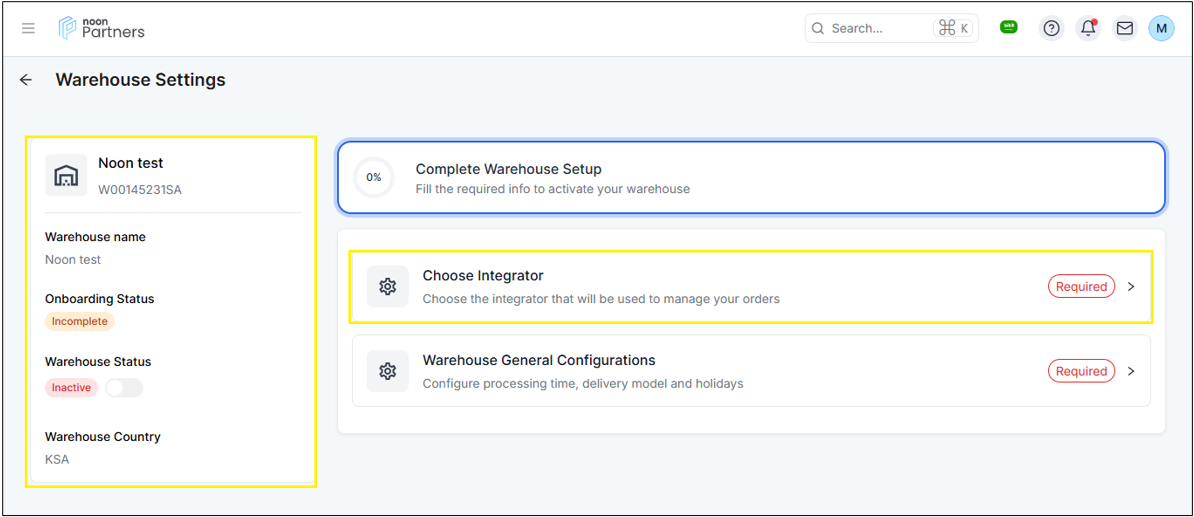1194x517 pixels.
Task: Open the notifications bell
Action: click(1088, 28)
